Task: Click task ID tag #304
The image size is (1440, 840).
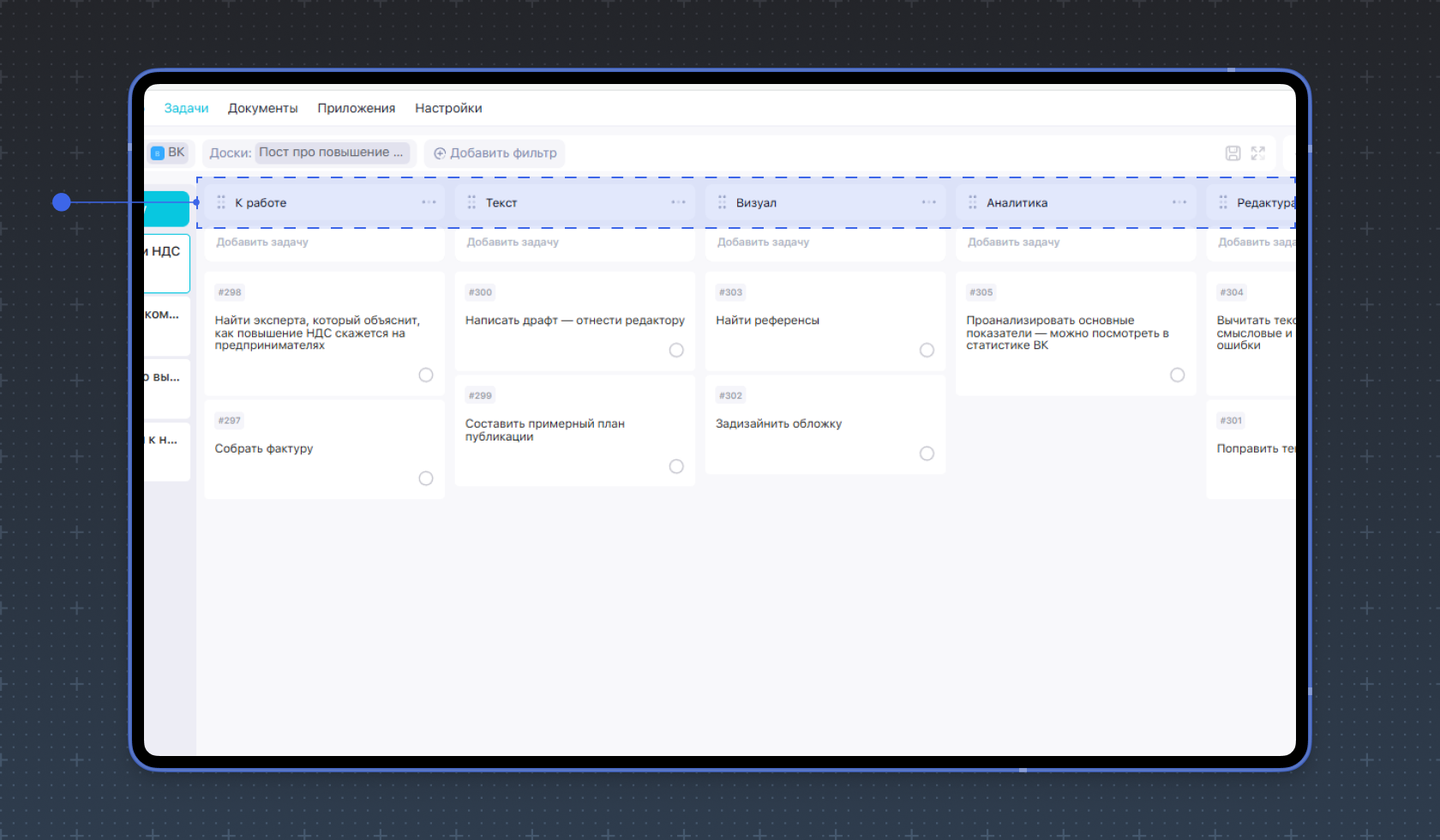Action: (x=1232, y=292)
